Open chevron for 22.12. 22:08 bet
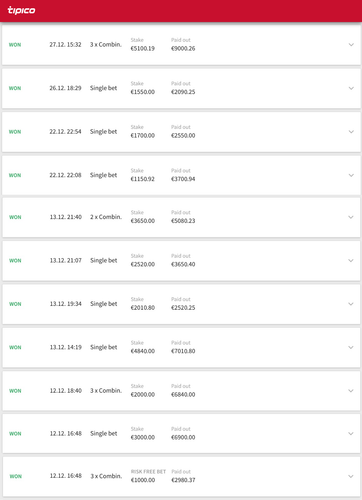The width and height of the screenshot is (362, 500). [x=351, y=175]
